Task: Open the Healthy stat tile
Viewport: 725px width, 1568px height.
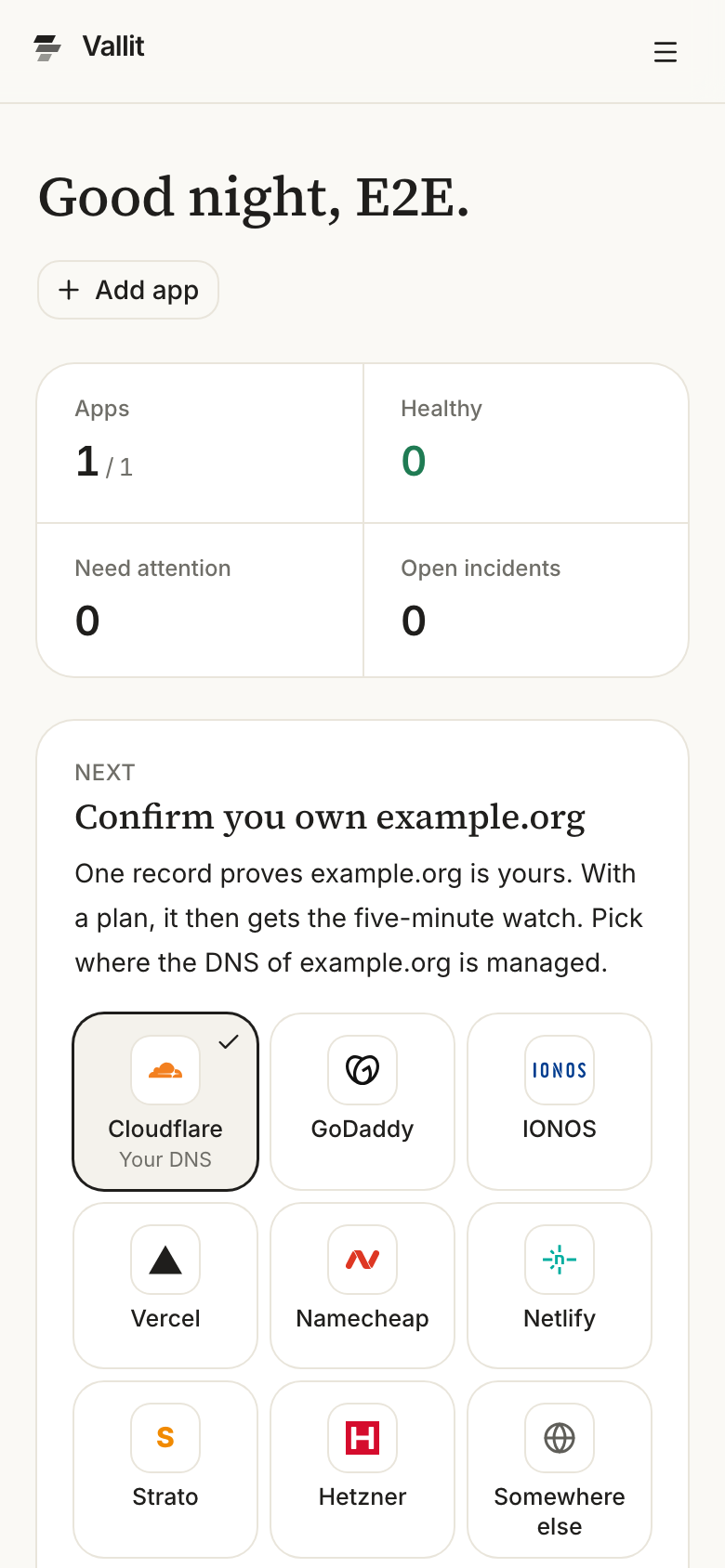Action: coord(526,443)
